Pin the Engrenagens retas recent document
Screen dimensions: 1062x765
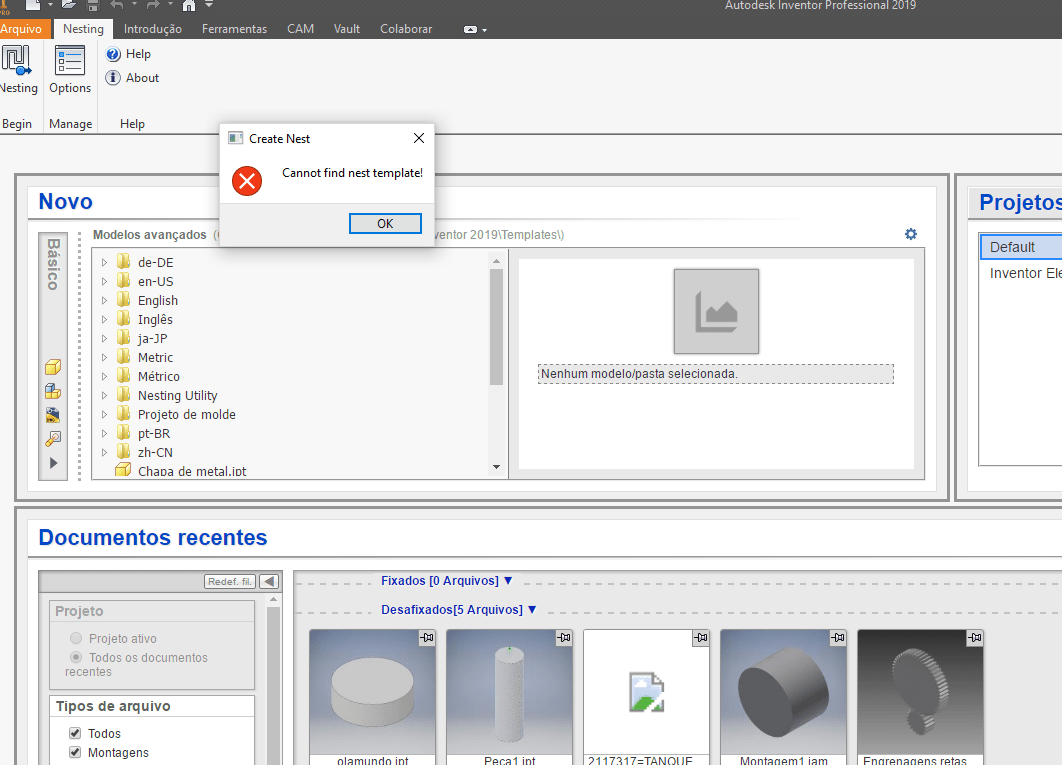[975, 638]
